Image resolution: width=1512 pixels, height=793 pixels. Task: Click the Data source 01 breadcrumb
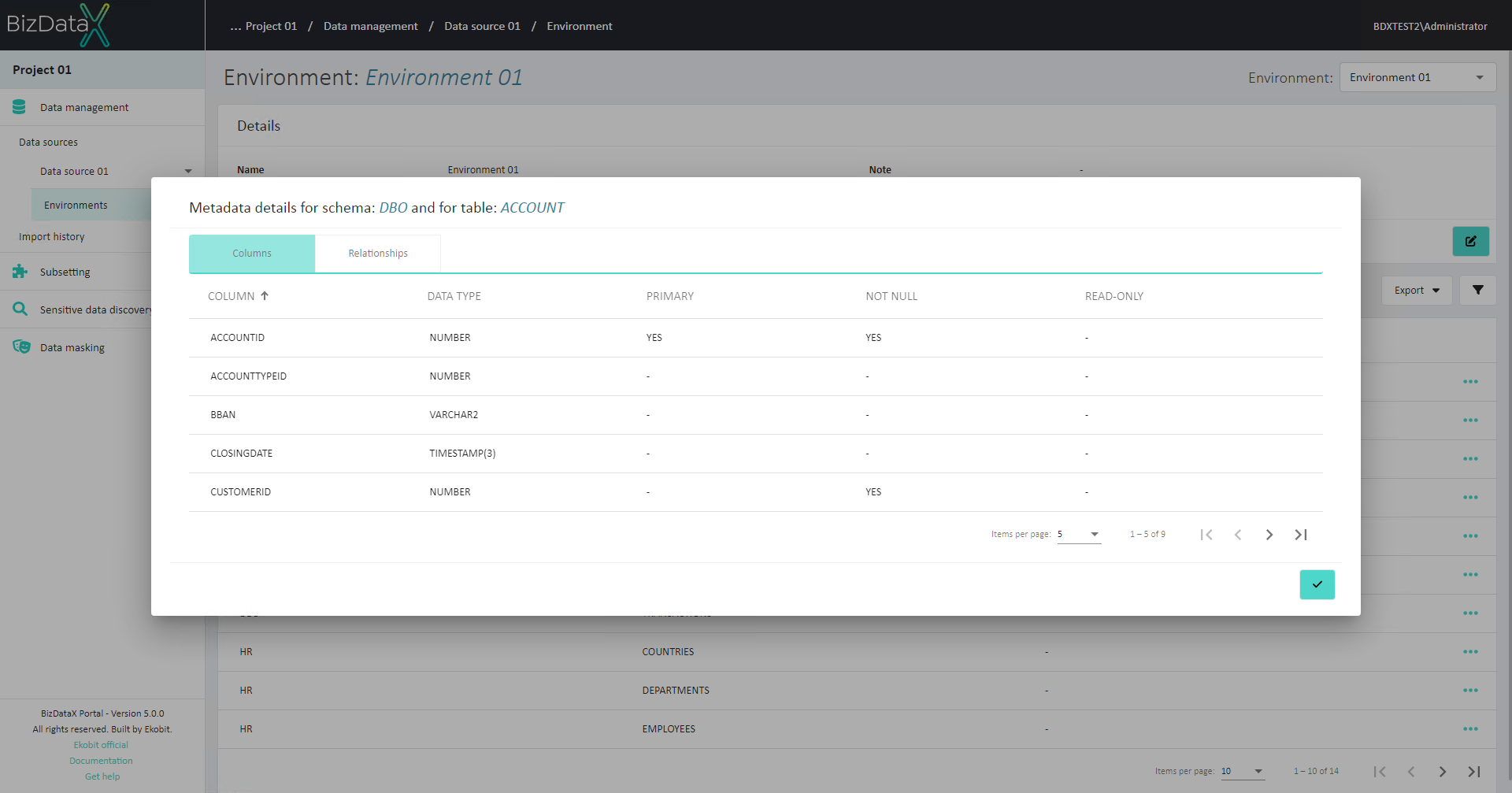[483, 26]
